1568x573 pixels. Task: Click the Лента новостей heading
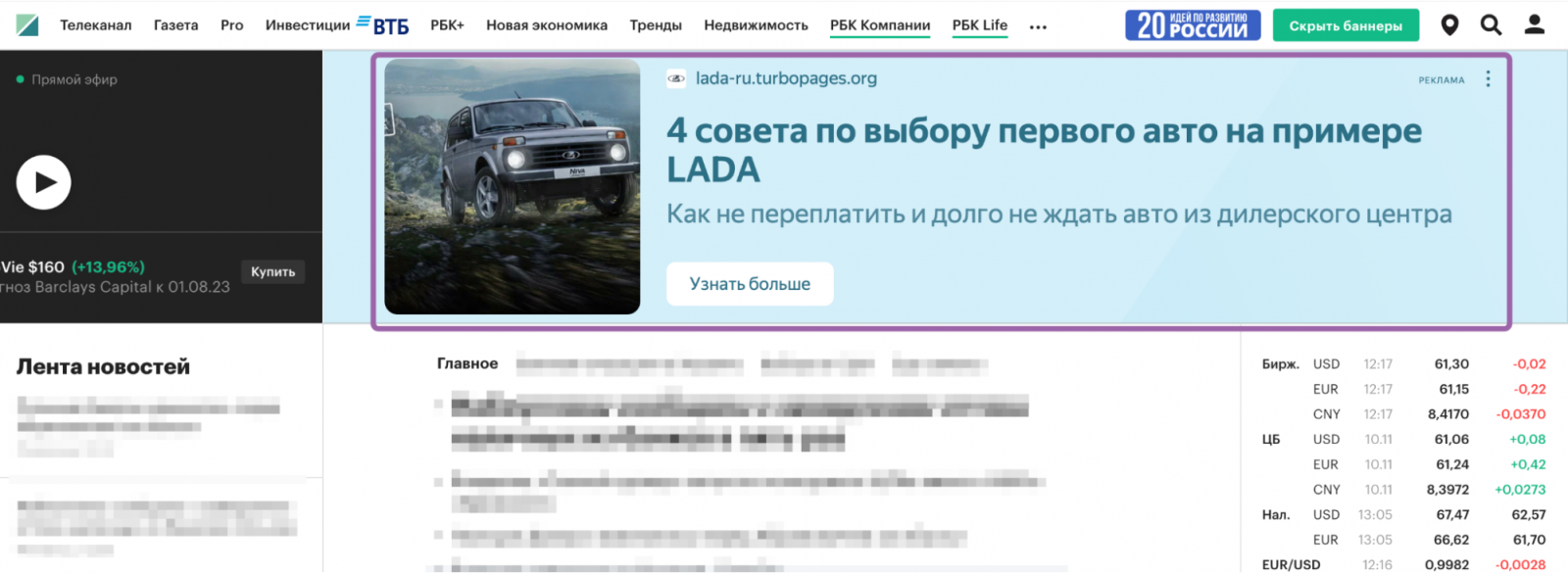[103, 366]
